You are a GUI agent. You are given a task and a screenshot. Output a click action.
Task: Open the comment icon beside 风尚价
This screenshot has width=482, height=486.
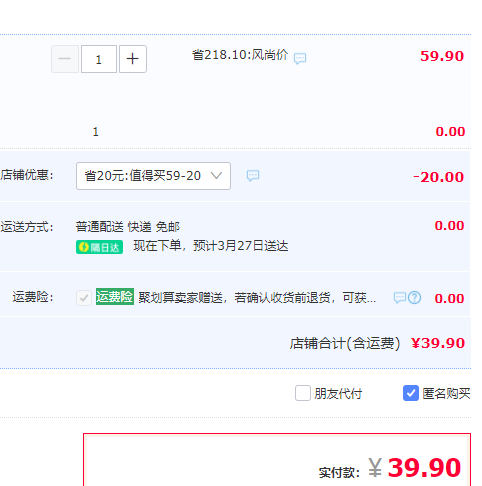click(300, 58)
